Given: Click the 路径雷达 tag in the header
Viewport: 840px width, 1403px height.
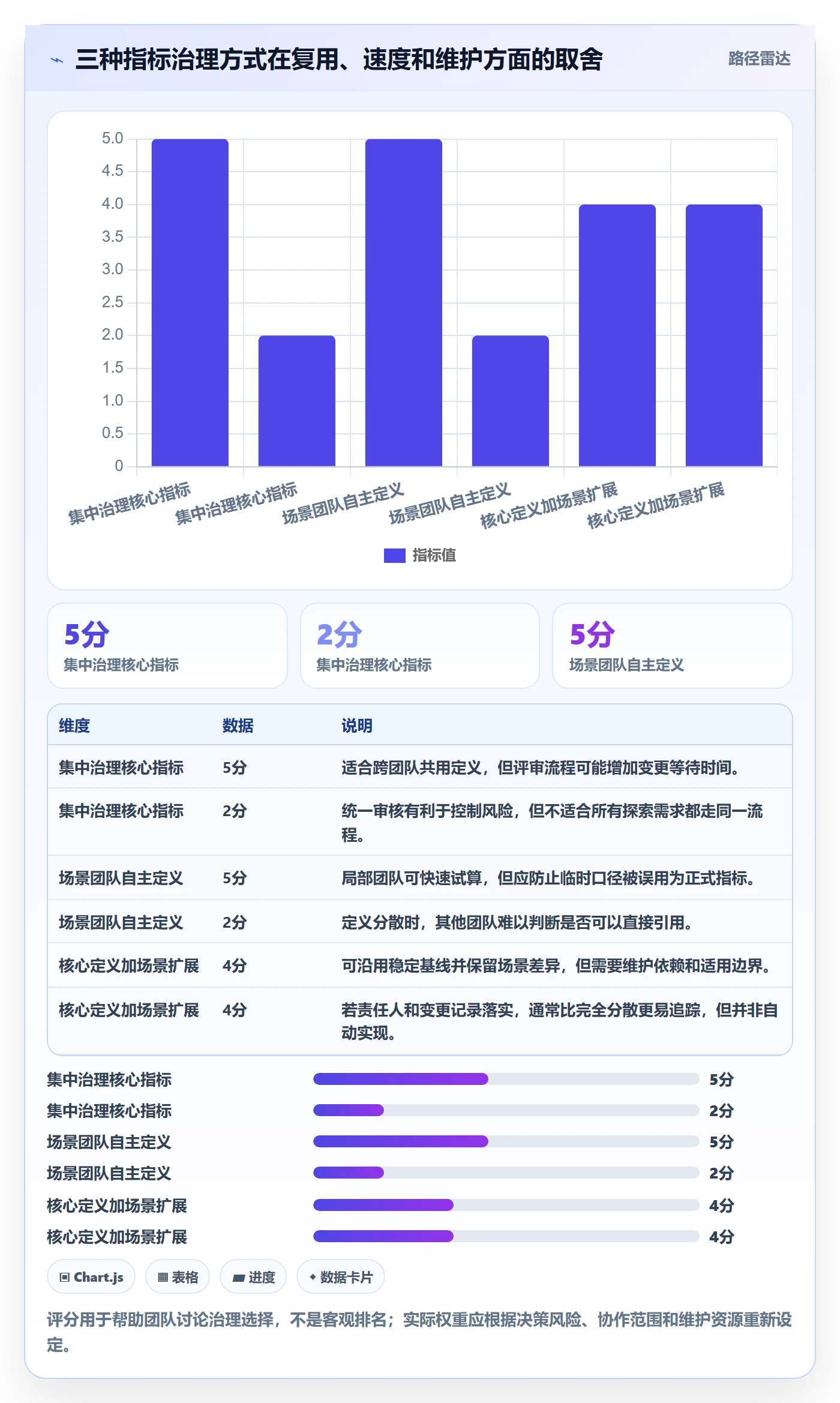Looking at the screenshot, I should pos(759,59).
